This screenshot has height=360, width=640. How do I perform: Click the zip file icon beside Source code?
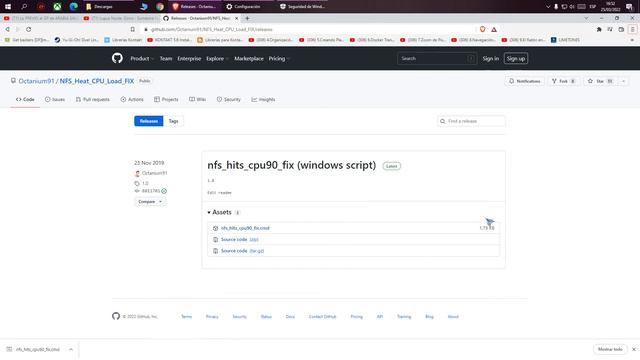216,240
